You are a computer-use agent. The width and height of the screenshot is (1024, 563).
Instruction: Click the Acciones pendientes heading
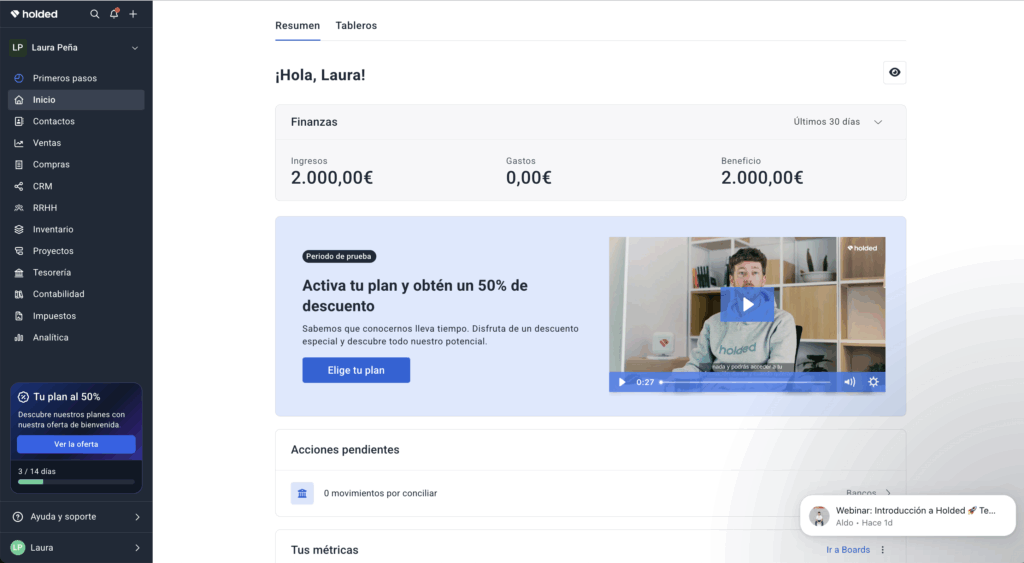tap(345, 450)
